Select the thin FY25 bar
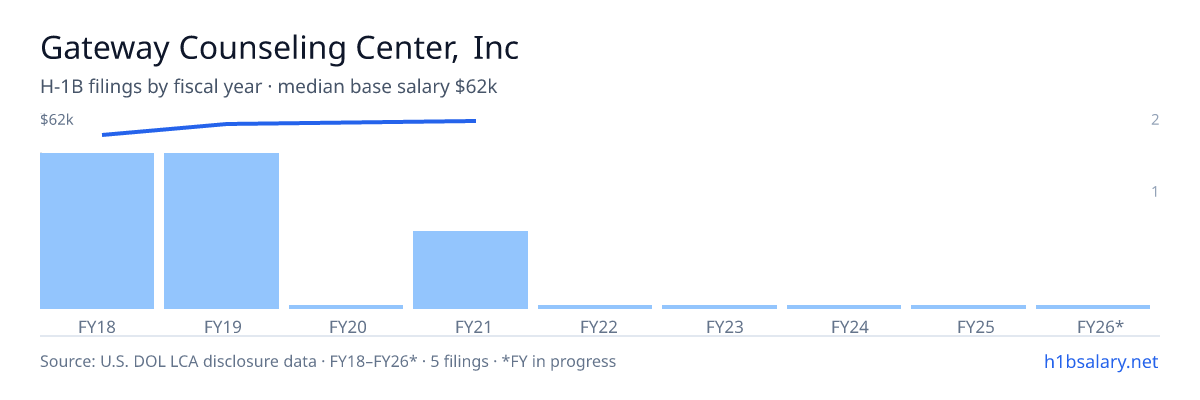This screenshot has height=400, width=1200. point(968,307)
